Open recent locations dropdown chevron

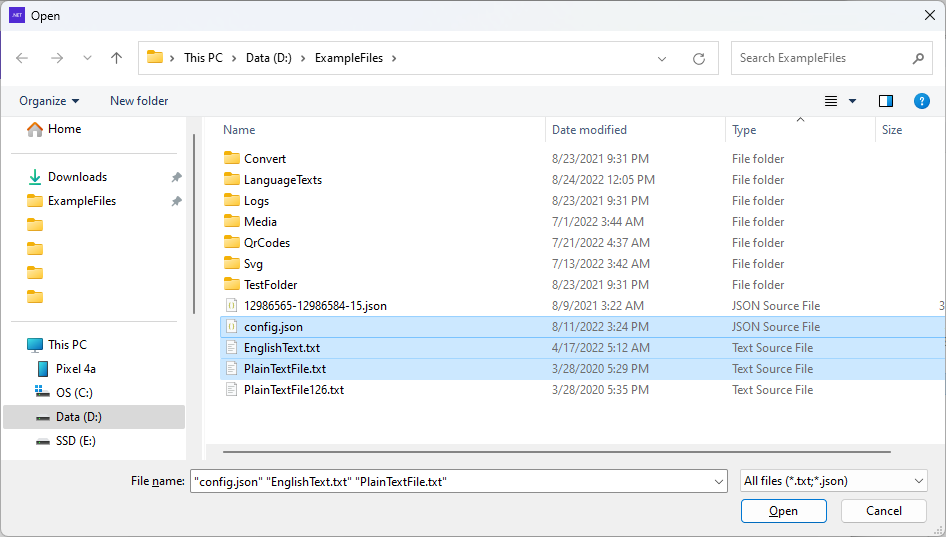(x=87, y=58)
